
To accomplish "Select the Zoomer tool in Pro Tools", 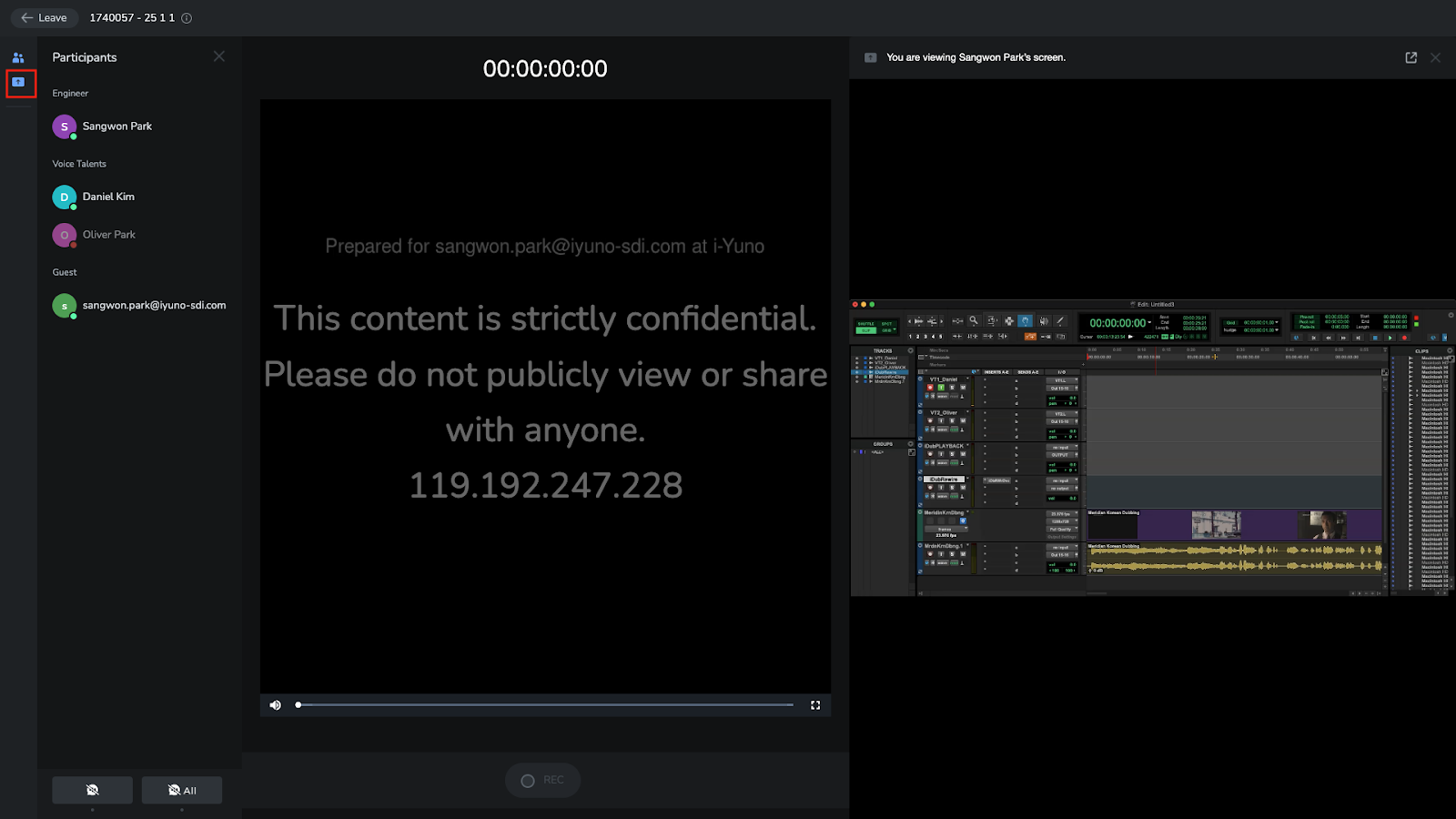I will 974,320.
